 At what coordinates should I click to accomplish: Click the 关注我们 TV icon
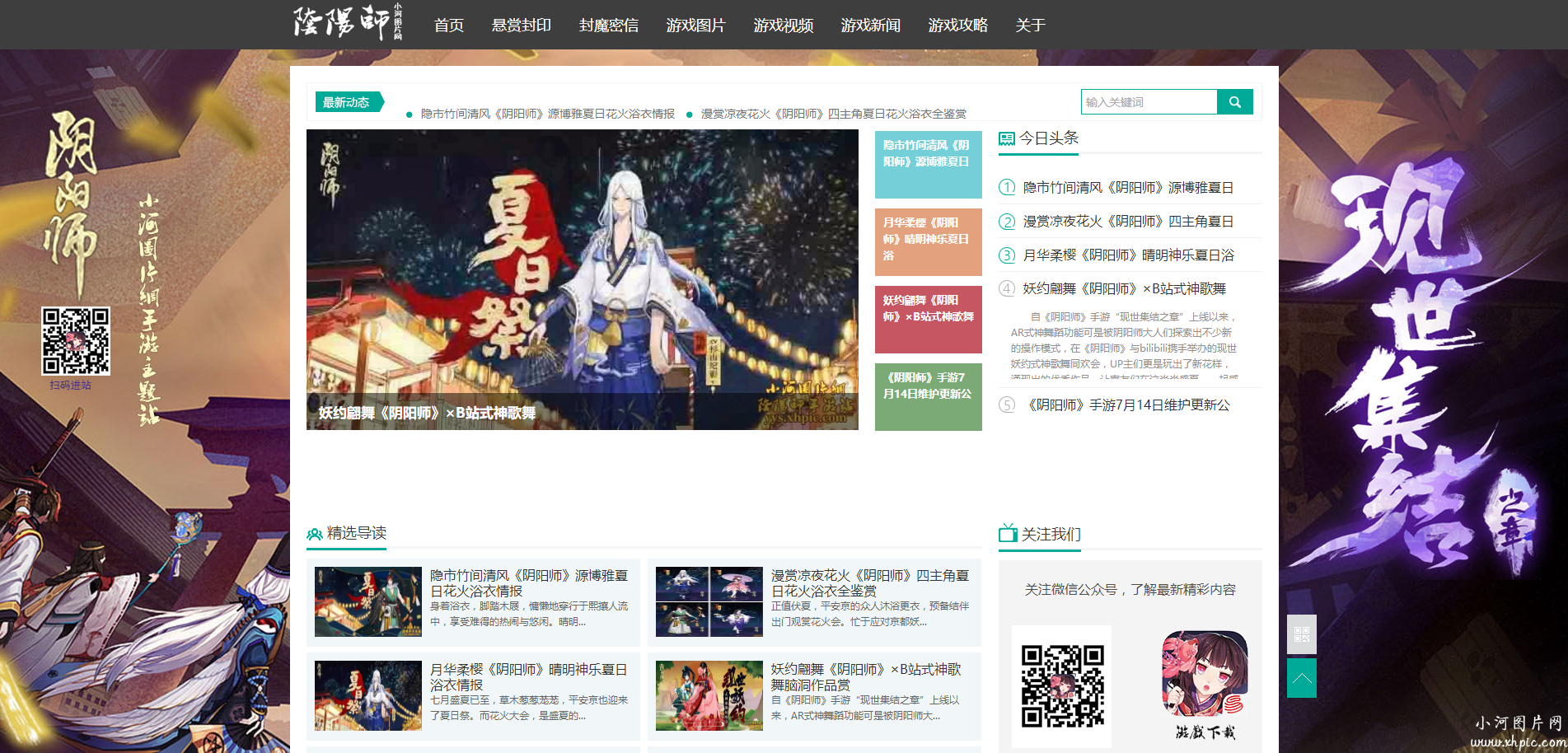pyautogui.click(x=1008, y=533)
